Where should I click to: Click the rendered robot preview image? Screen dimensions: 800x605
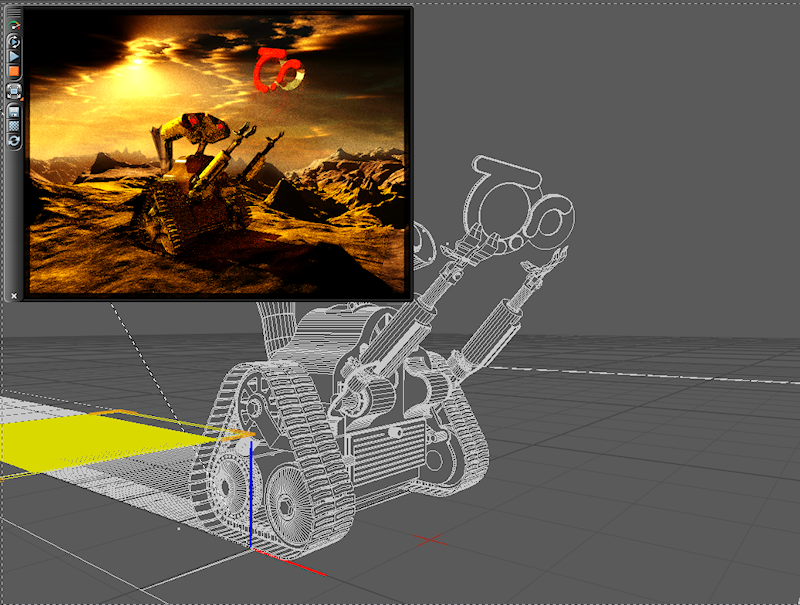point(217,153)
